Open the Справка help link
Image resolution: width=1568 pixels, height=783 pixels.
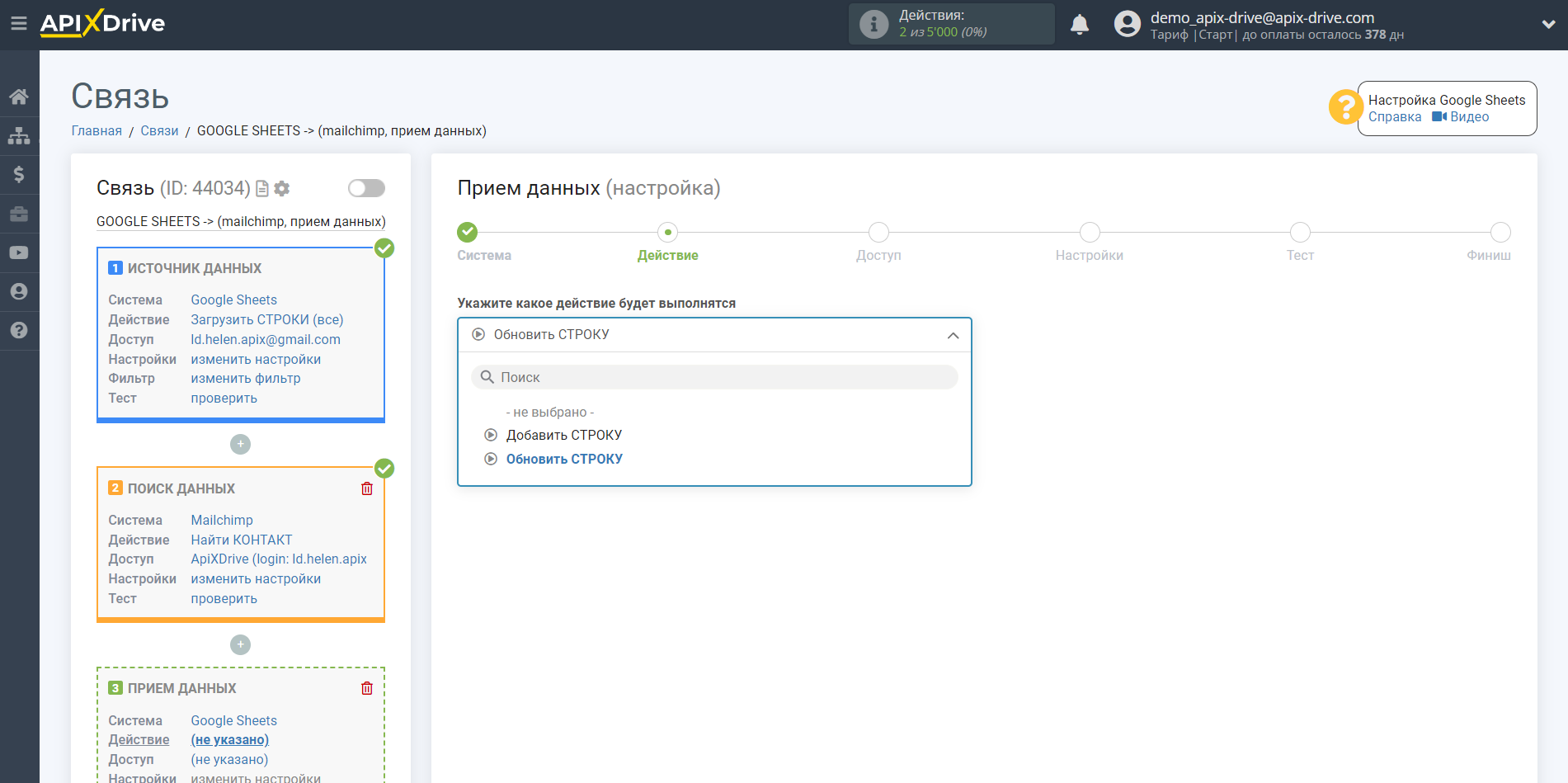point(1395,116)
